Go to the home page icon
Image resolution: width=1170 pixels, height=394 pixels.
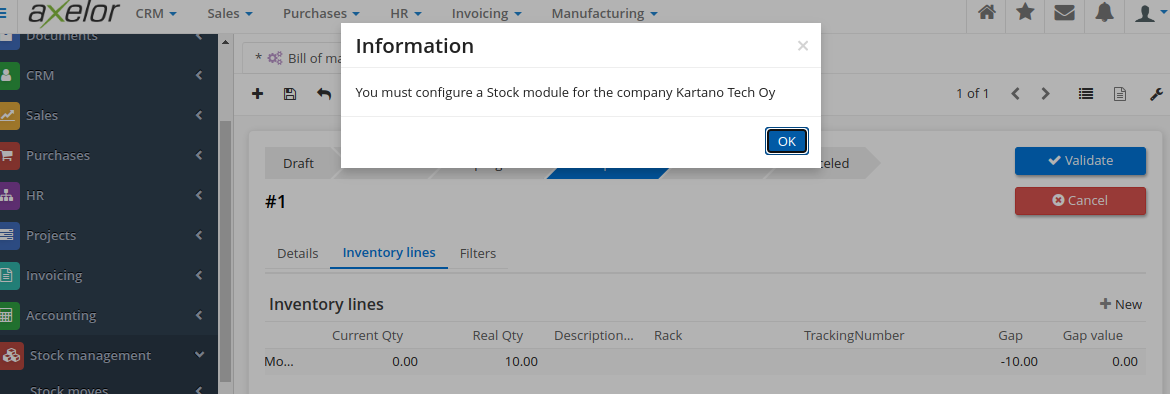click(986, 13)
